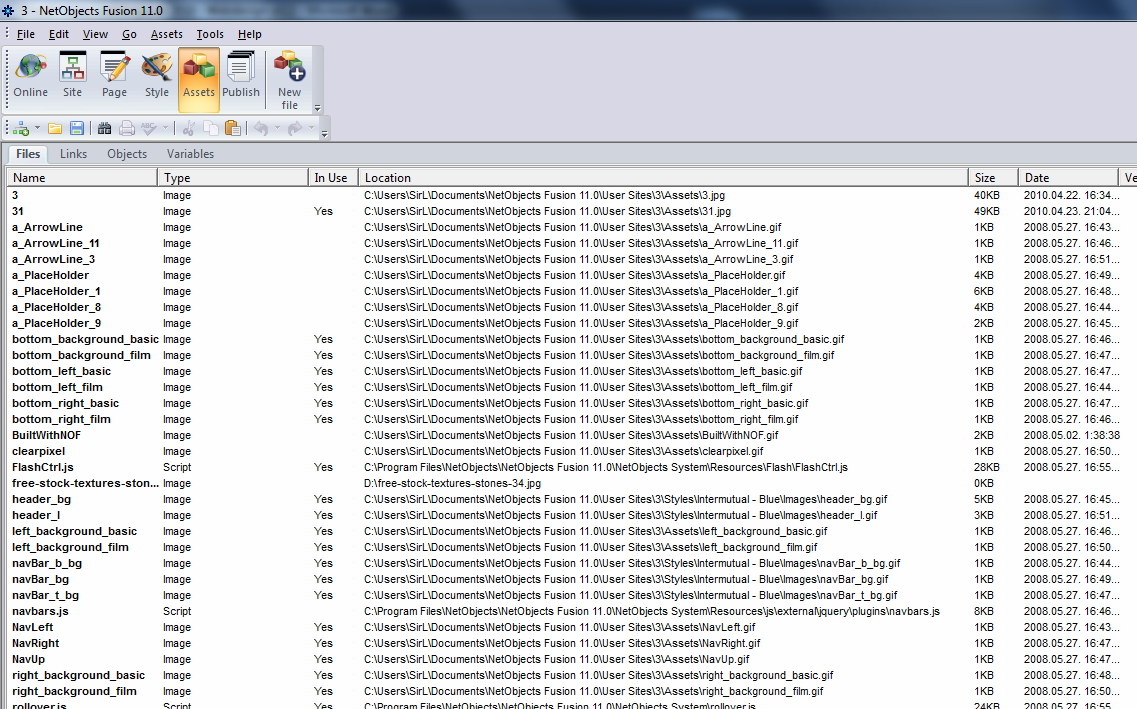Open the undo history dropdown arrow

[277, 129]
